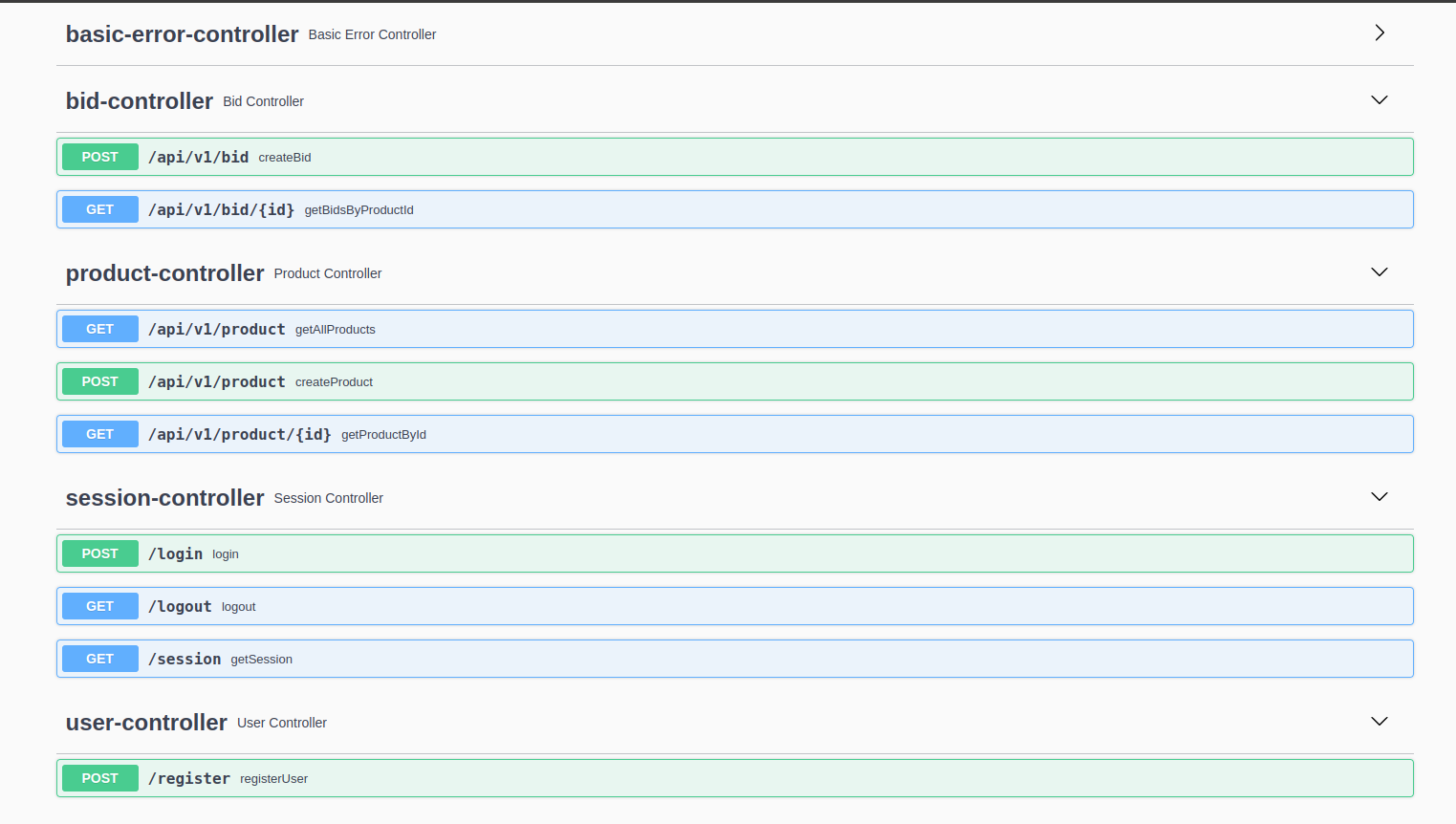
Task: Collapse the session-controller section chevron
Action: [x=1379, y=497]
